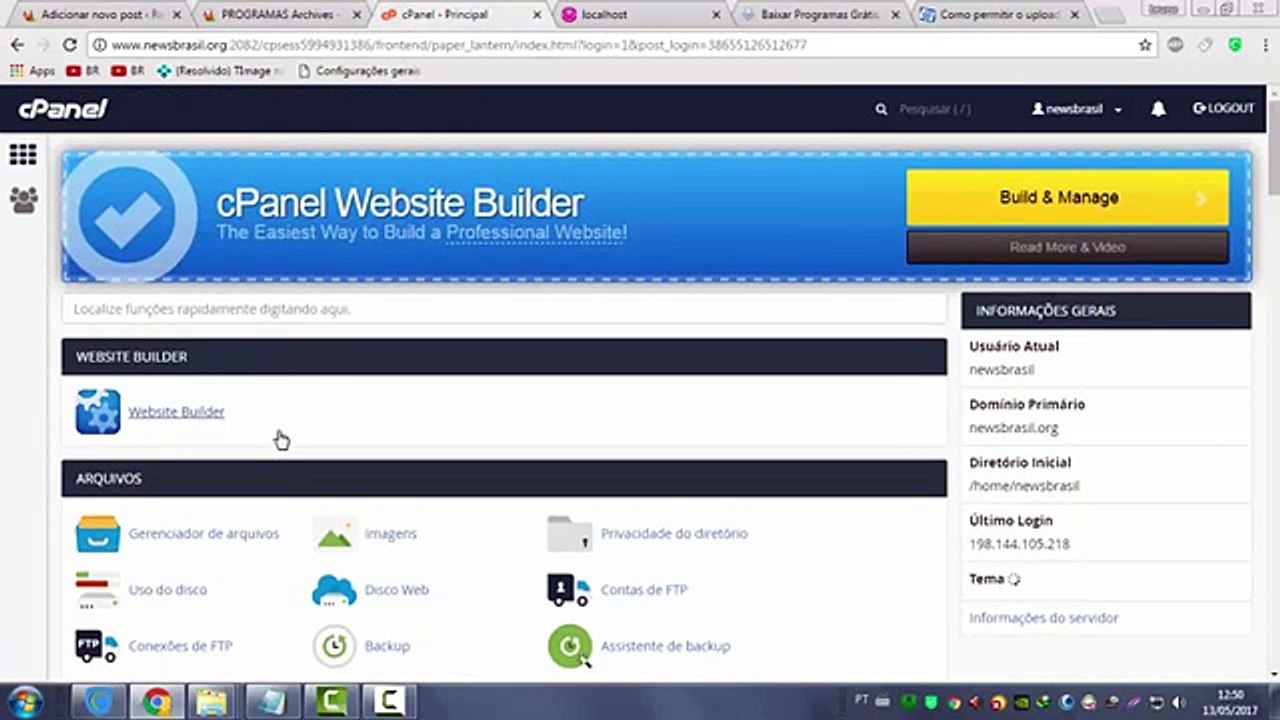
Task: Open the grid home icon in left sidebar
Action: click(x=23, y=154)
